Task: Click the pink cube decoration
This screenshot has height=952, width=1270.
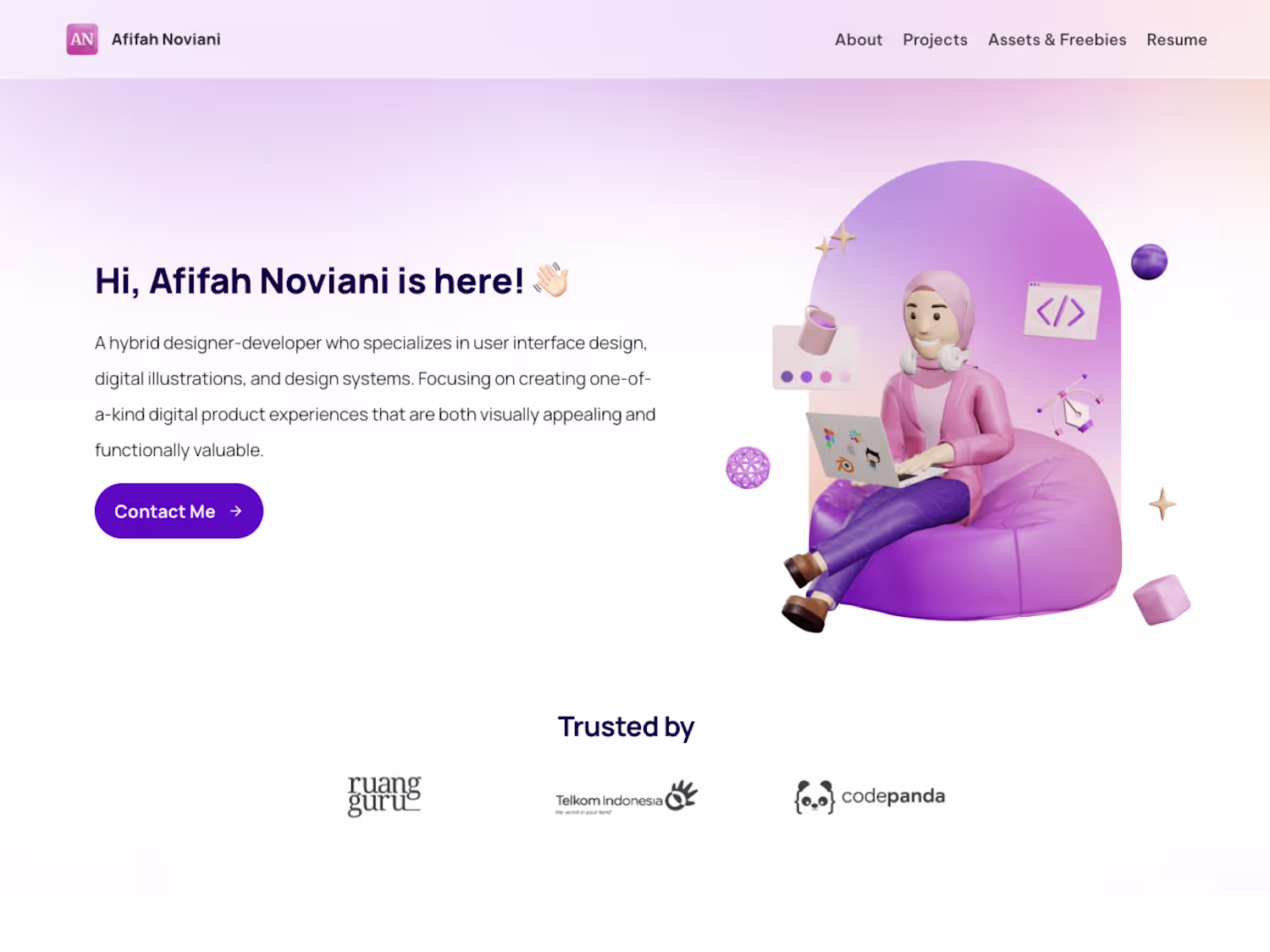Action: (x=1162, y=600)
